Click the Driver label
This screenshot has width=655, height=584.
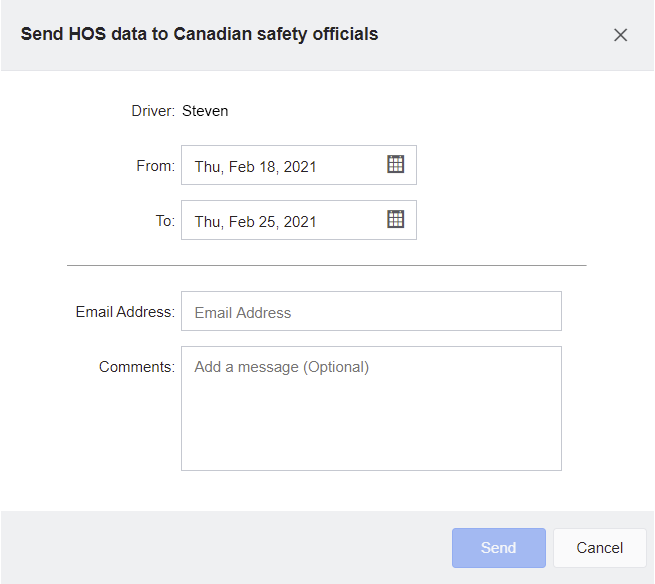(x=153, y=111)
